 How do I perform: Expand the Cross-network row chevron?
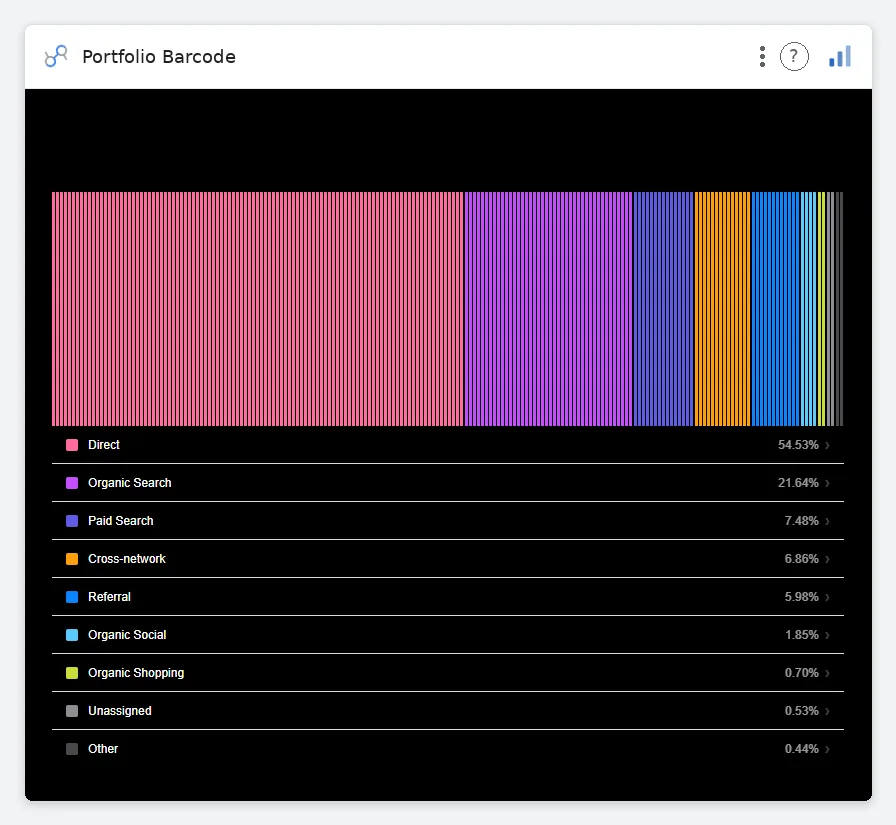point(827,559)
